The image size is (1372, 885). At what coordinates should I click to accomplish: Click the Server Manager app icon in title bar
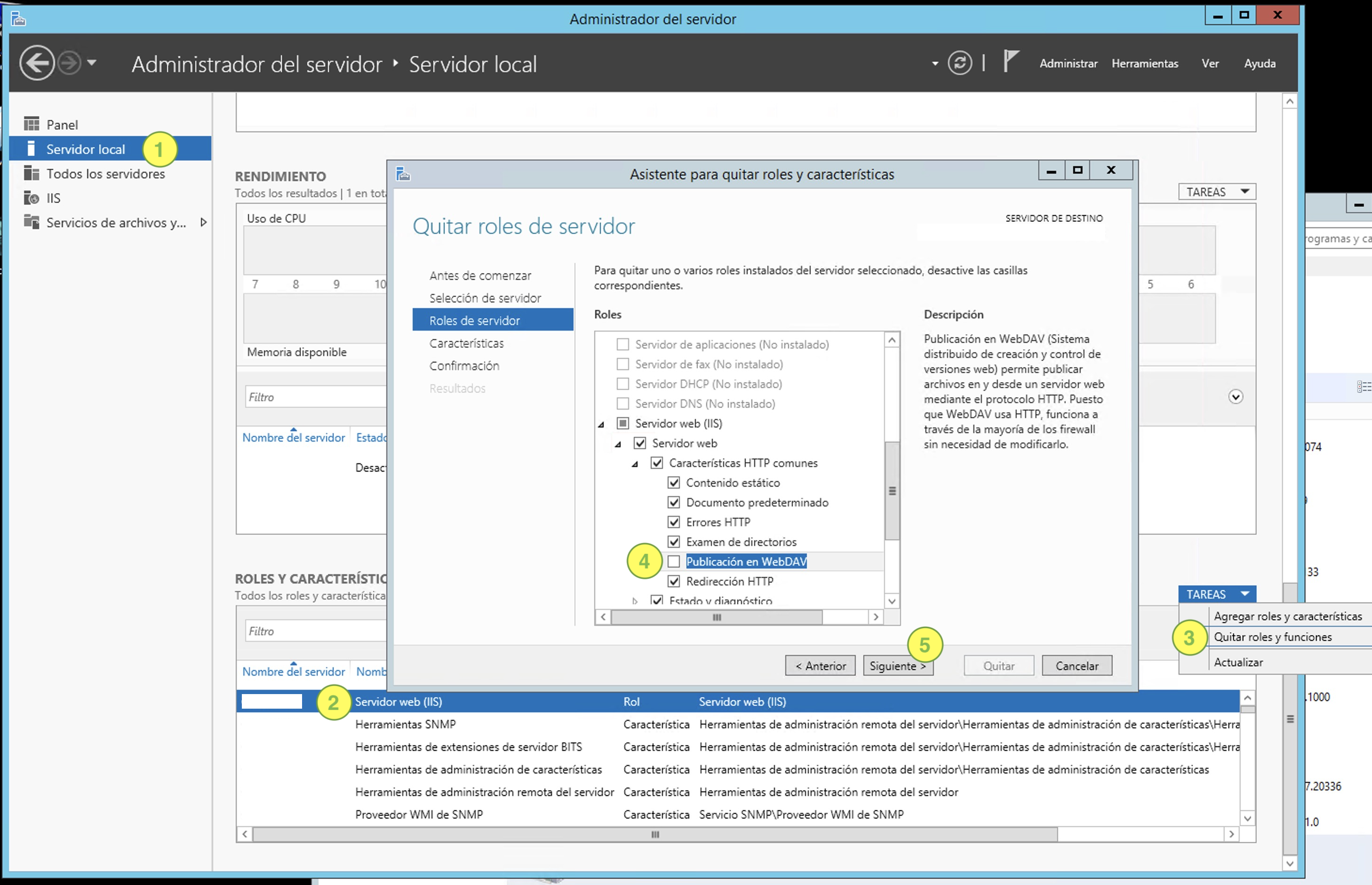point(18,20)
